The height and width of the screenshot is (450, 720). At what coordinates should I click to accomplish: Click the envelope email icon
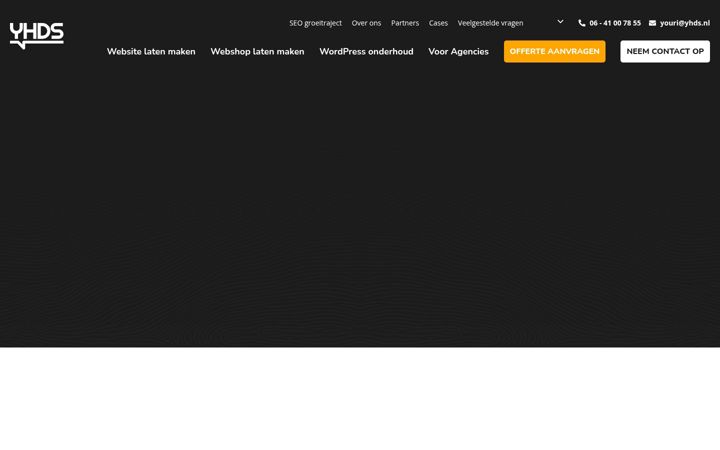point(652,23)
